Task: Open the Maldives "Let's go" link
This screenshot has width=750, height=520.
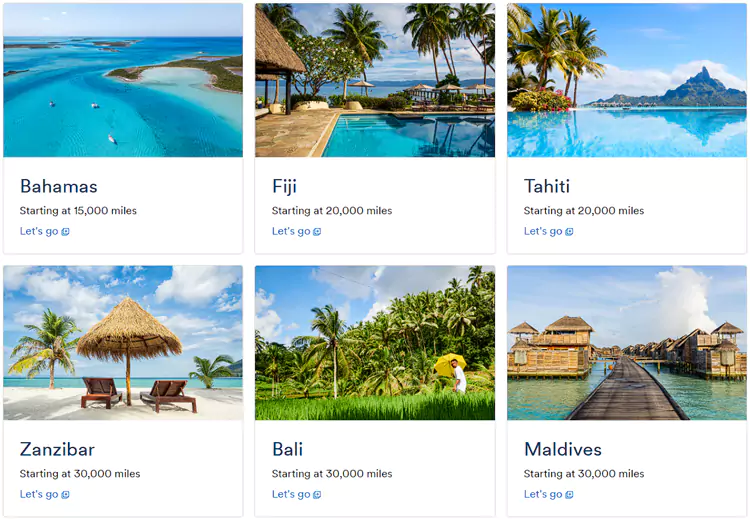Action: pos(543,494)
